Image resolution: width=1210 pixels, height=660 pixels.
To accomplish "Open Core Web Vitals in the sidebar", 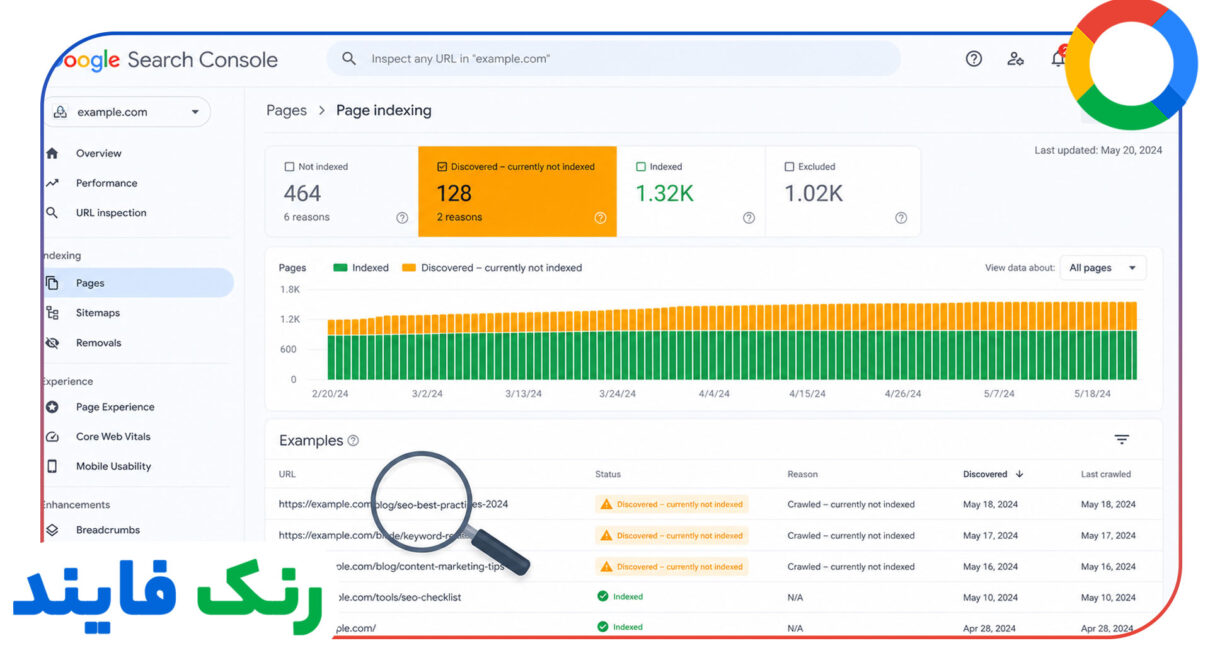I will coord(113,437).
